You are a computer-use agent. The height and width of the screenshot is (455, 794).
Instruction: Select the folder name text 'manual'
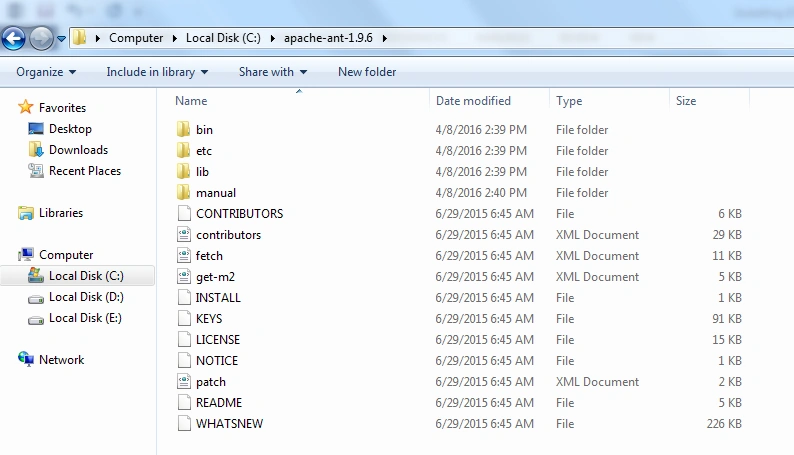216,193
